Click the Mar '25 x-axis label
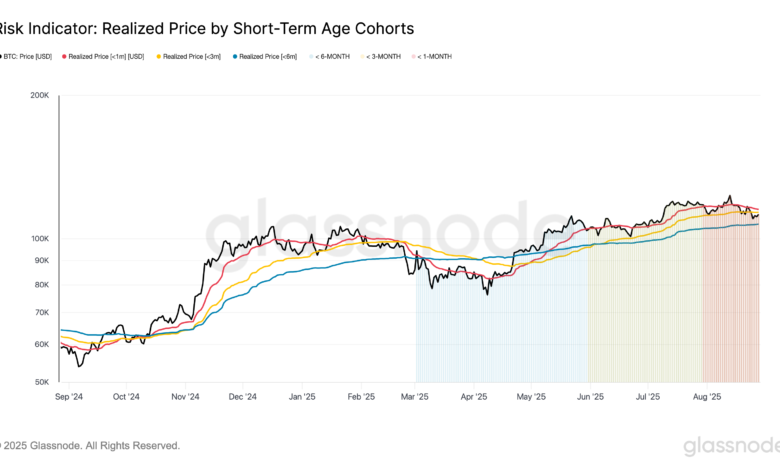 coord(415,396)
